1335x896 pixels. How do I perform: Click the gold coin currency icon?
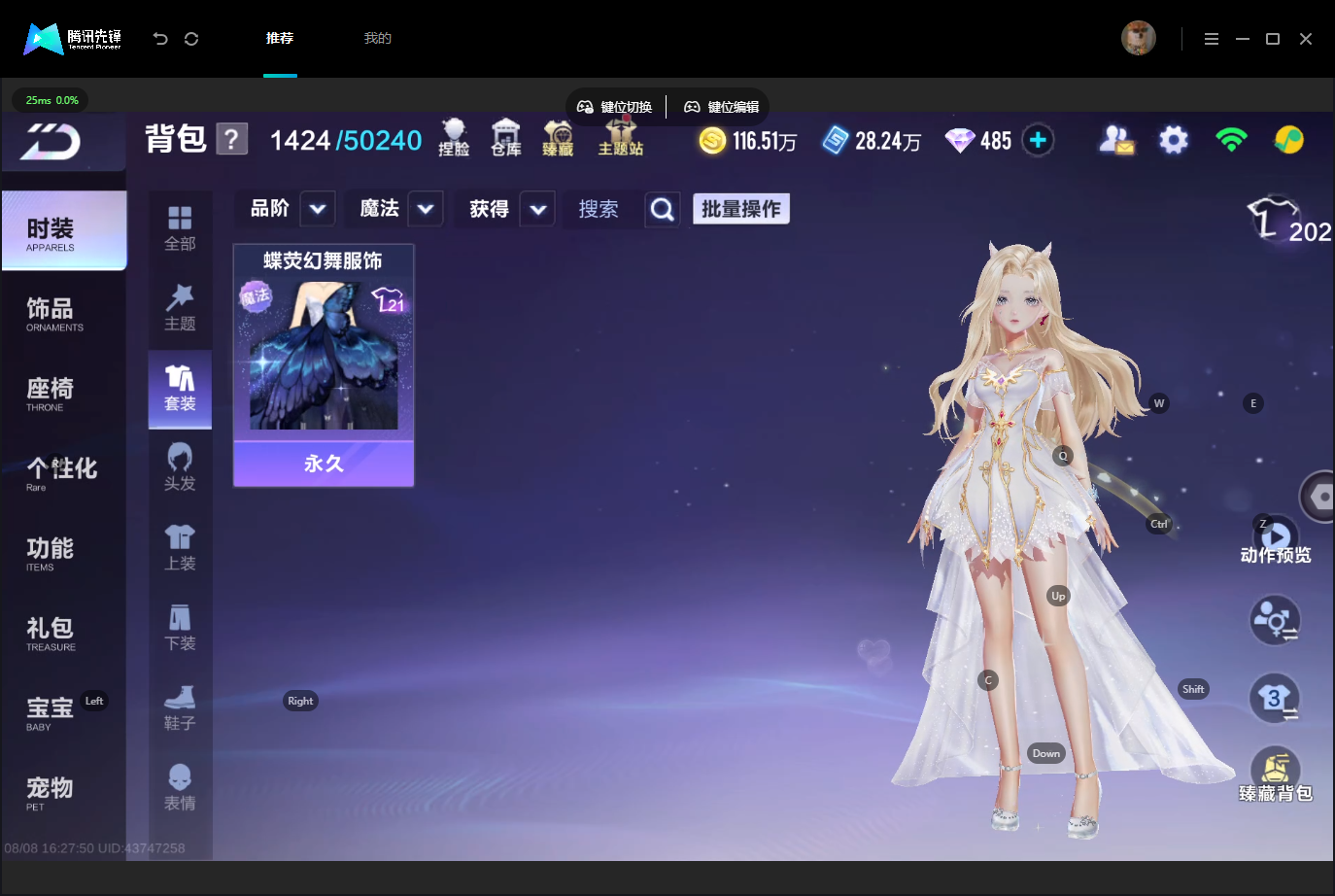pyautogui.click(x=713, y=141)
